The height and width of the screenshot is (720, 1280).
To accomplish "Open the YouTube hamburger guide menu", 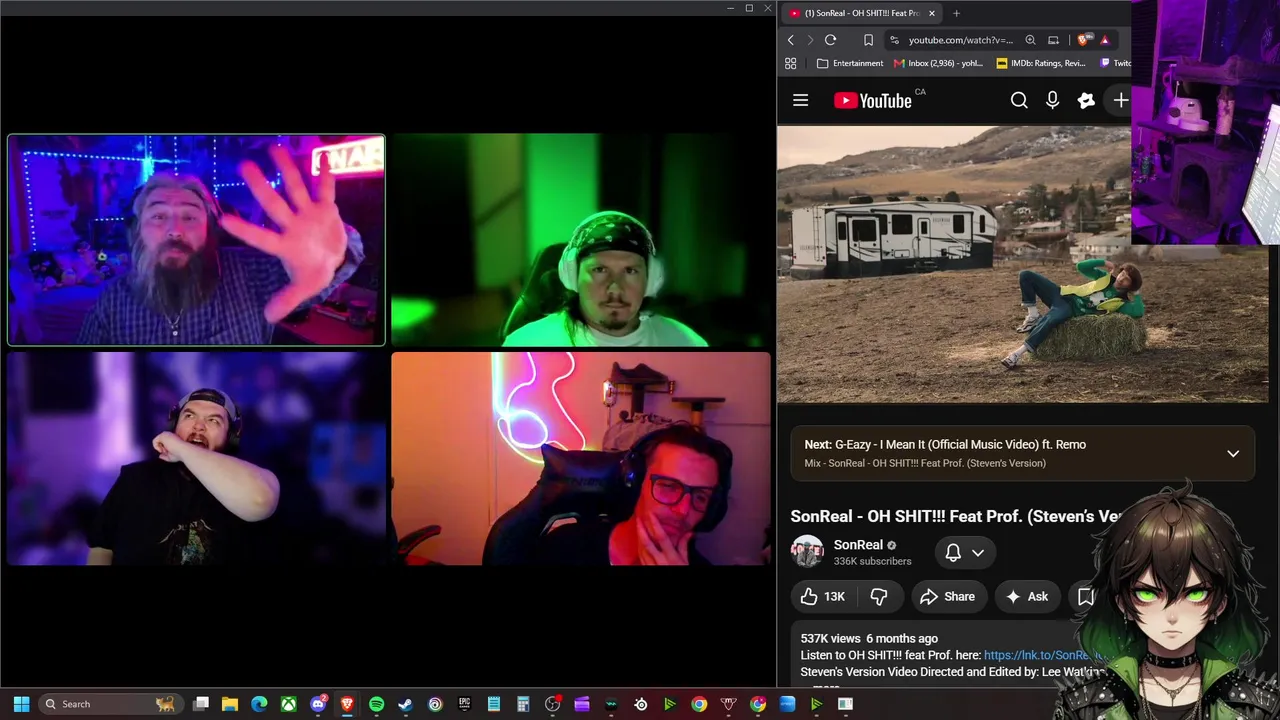I will tap(800, 100).
